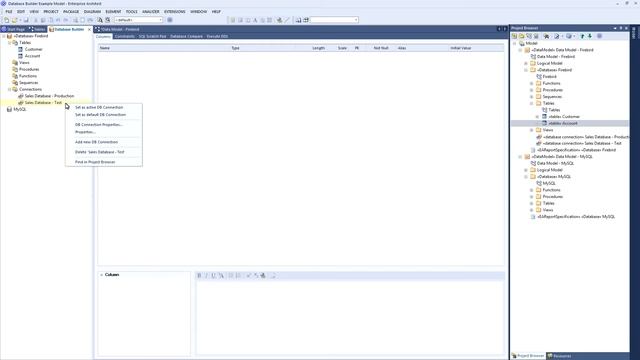Open the FILE menu
The image size is (640, 360).
click(x=9, y=11)
